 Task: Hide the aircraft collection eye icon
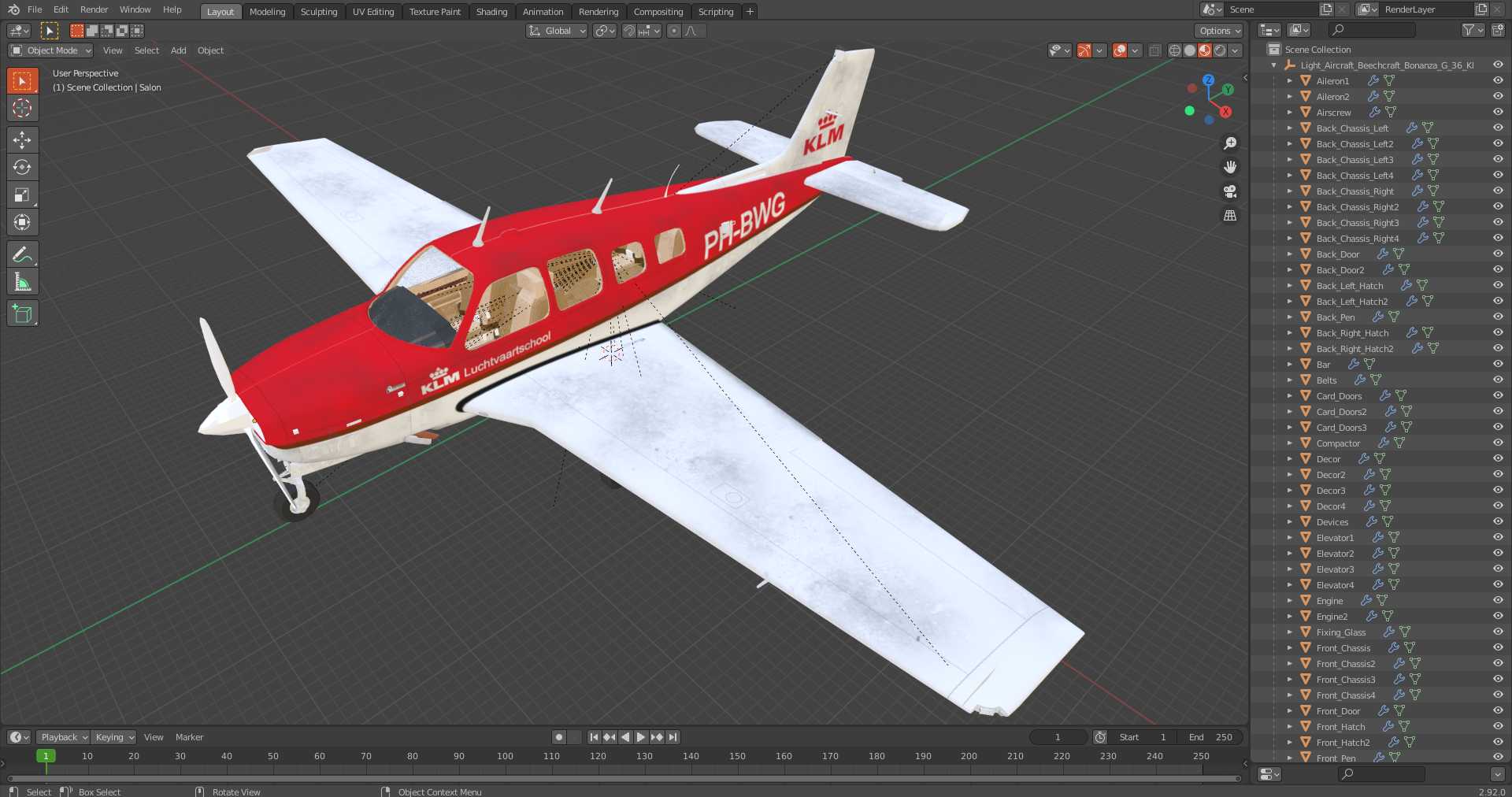pos(1498,65)
